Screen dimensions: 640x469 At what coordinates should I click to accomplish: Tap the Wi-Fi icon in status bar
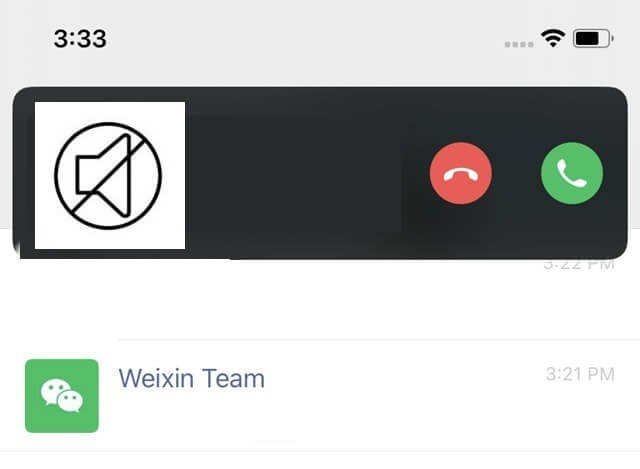click(x=553, y=39)
